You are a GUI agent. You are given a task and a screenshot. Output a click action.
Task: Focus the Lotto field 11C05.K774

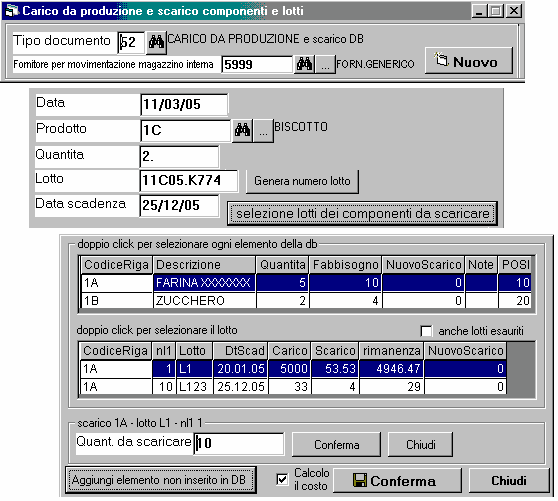point(189,180)
